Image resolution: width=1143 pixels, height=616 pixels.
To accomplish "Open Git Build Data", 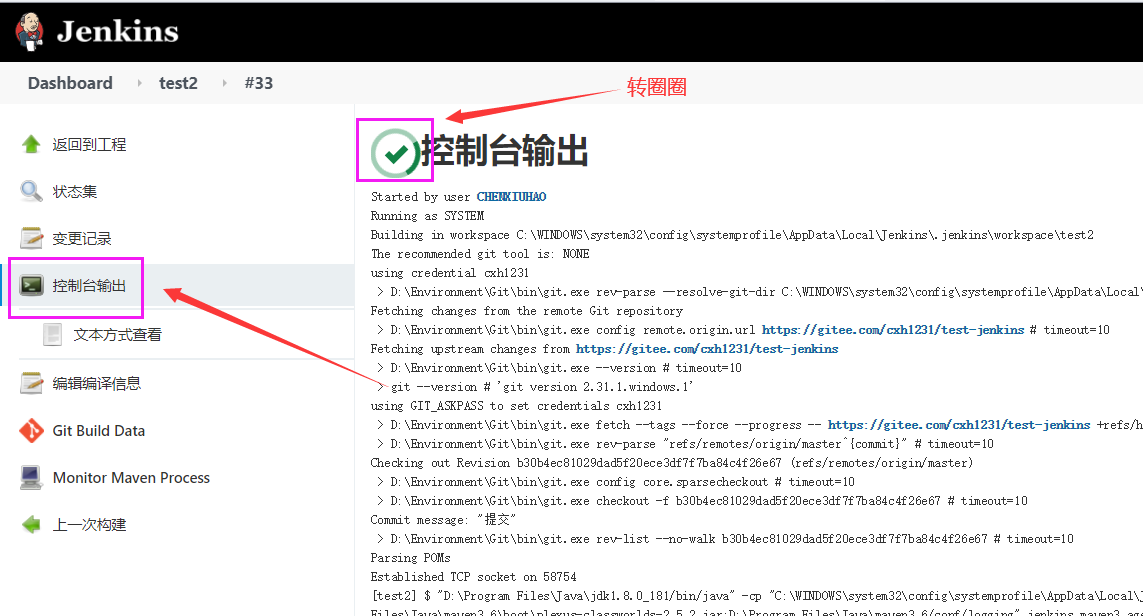I will point(98,431).
